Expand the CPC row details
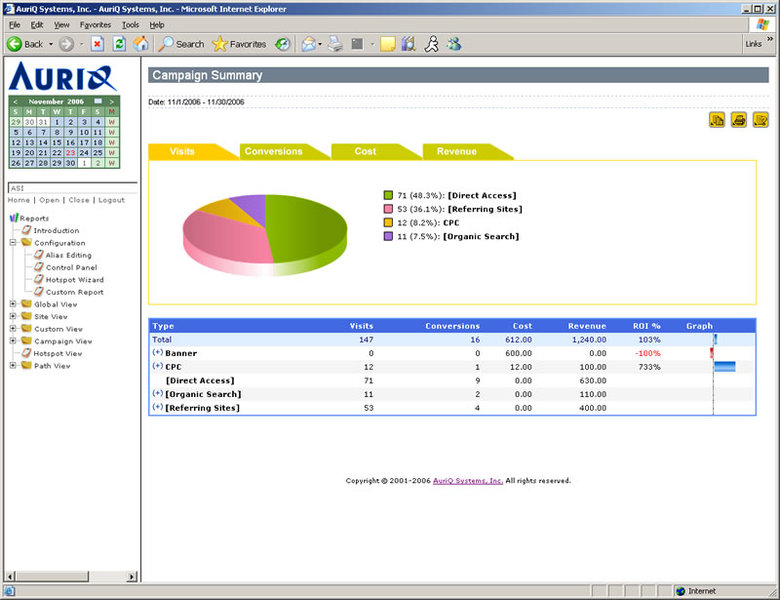Screen dimensions: 780x600 click(158, 366)
